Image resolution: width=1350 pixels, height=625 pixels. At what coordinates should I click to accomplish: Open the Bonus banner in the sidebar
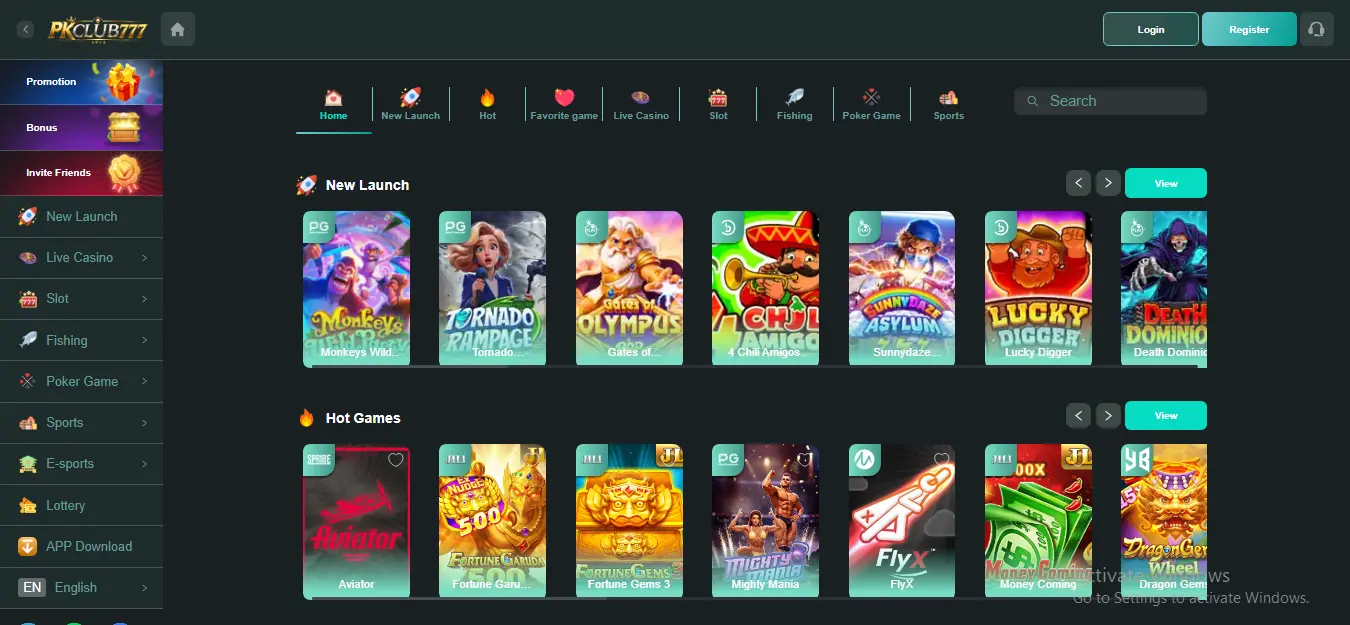[81, 128]
